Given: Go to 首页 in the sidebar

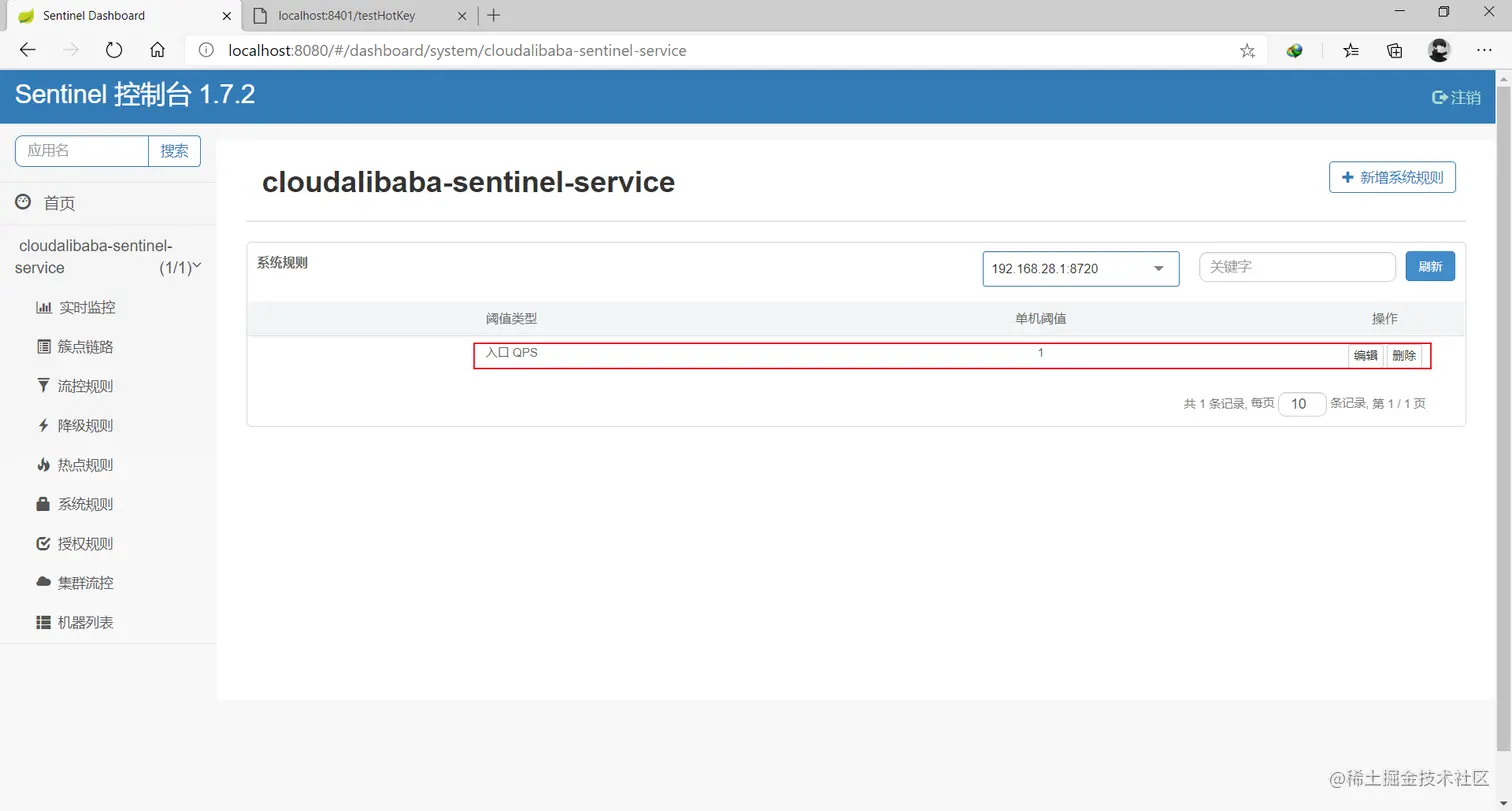Looking at the screenshot, I should pyautogui.click(x=59, y=203).
